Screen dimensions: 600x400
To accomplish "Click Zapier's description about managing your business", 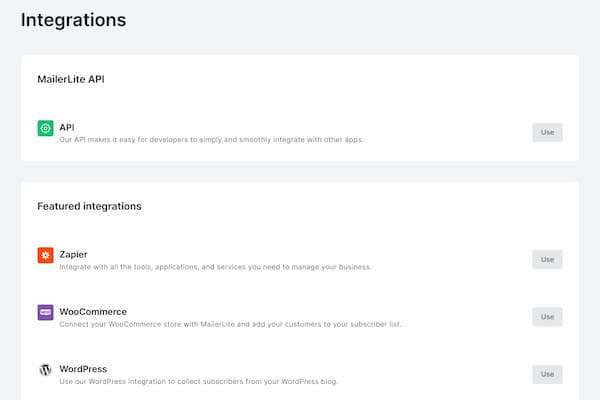I will click(215, 267).
